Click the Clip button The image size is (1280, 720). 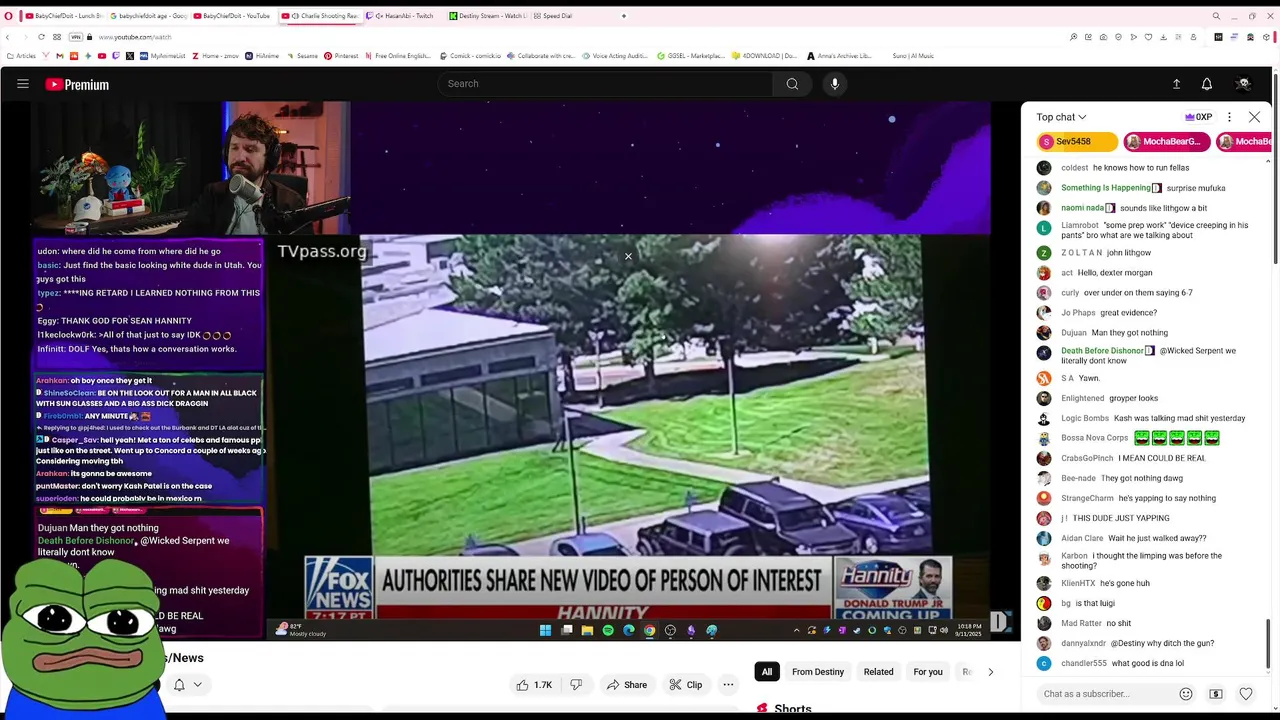pyautogui.click(x=686, y=685)
